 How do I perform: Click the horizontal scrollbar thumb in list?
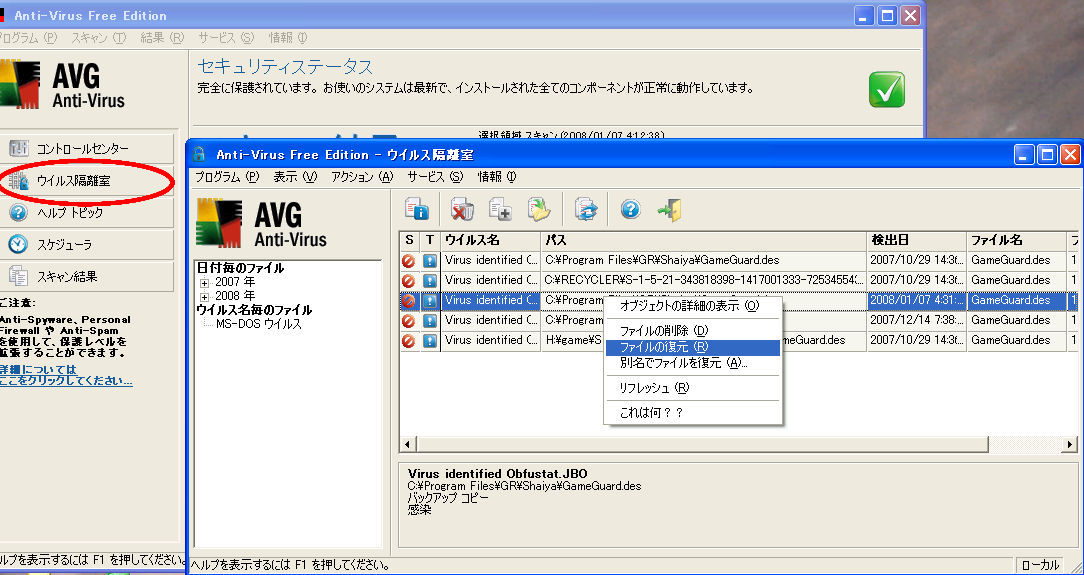point(702,444)
